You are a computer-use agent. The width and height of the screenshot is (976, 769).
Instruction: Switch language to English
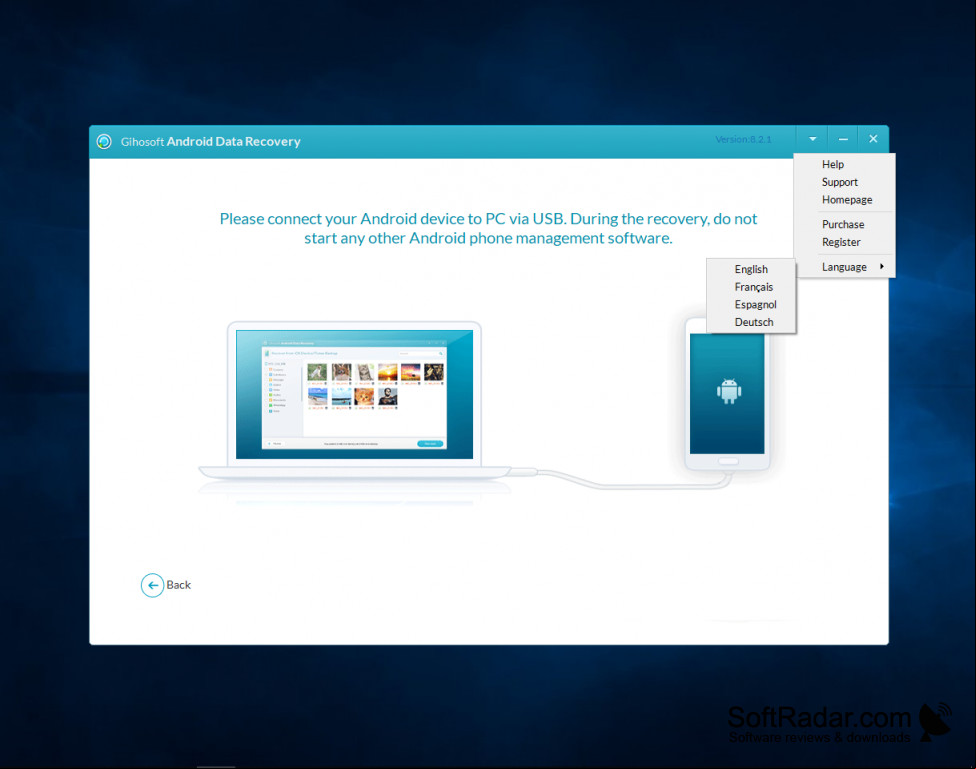[x=751, y=269]
